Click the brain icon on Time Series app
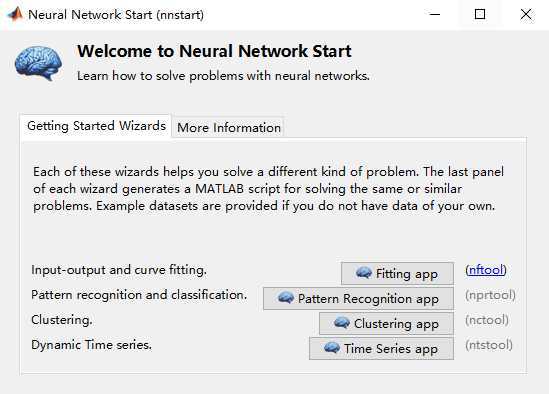Image resolution: width=549 pixels, height=394 pixels. click(332, 348)
